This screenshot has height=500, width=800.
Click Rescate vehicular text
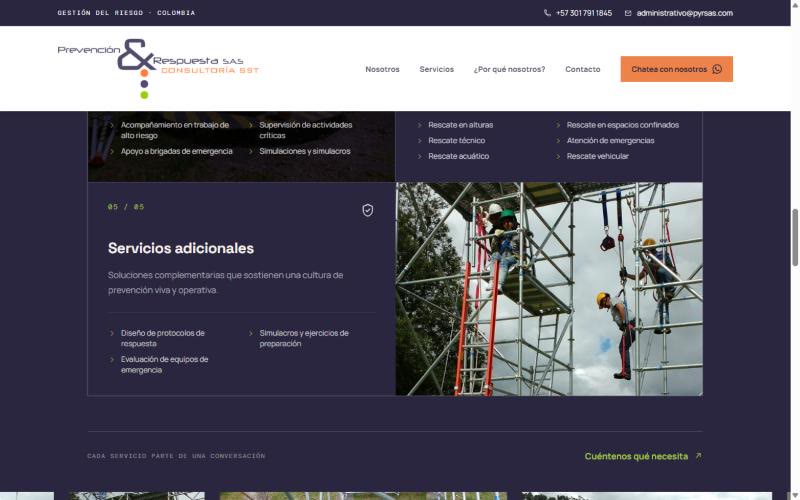point(597,156)
